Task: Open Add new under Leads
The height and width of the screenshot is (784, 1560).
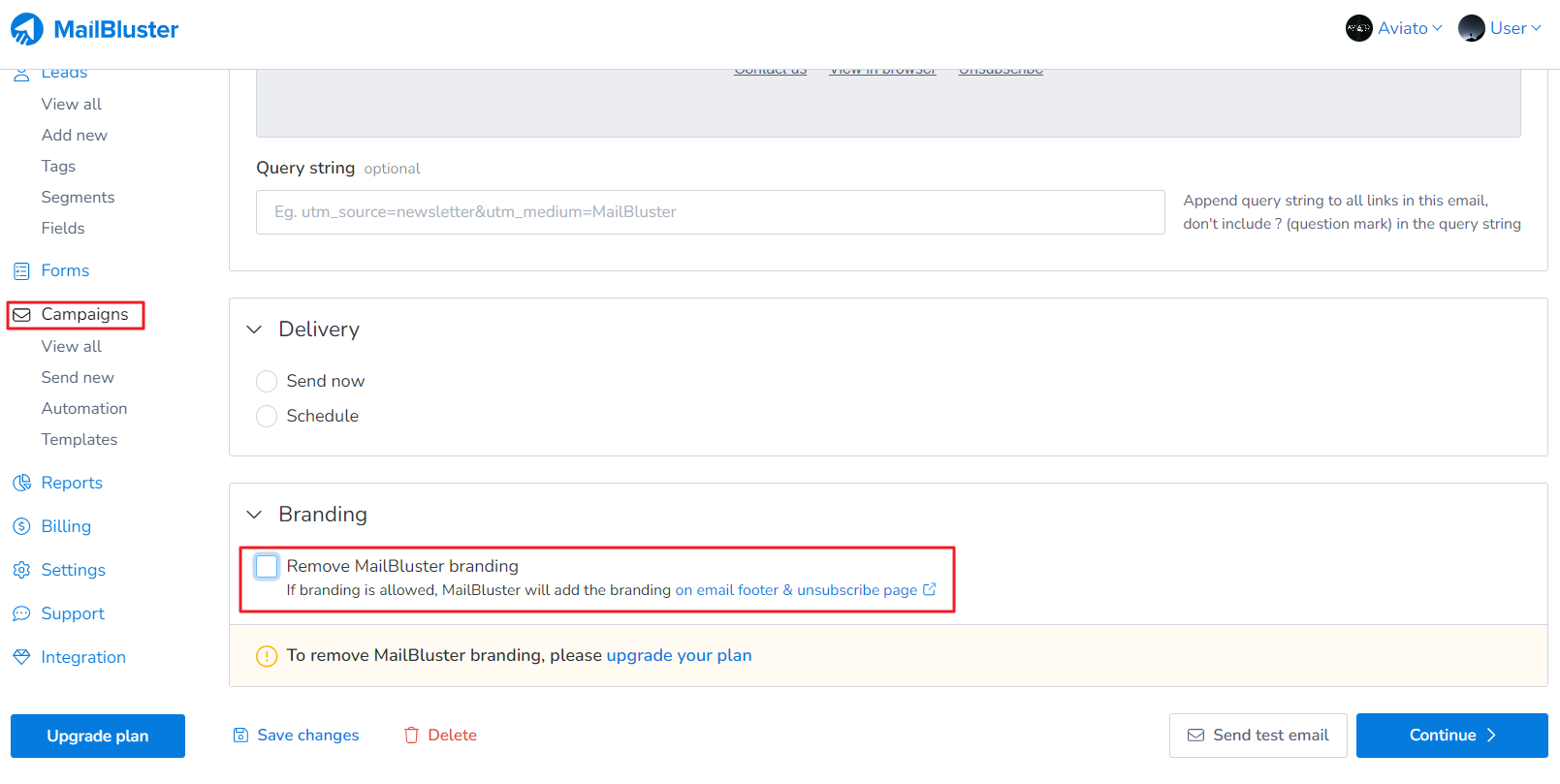Action: pos(75,136)
